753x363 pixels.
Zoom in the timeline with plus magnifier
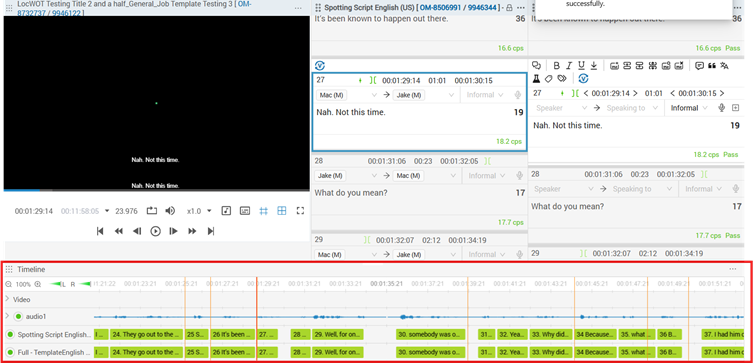pos(38,284)
